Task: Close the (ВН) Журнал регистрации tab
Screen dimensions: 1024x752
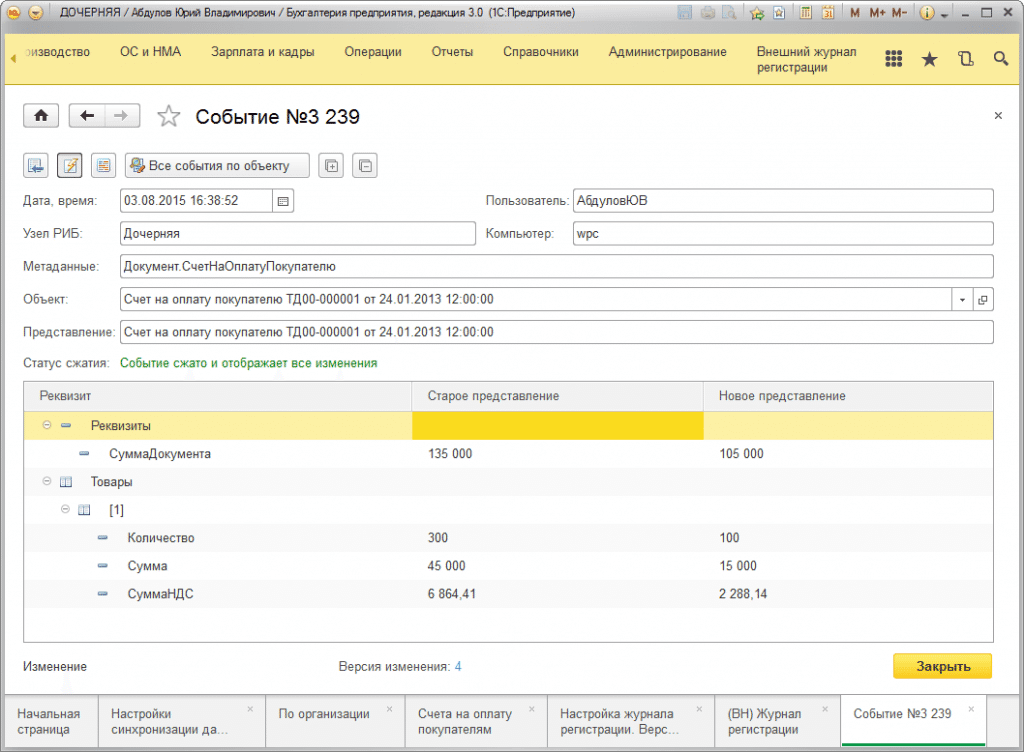Action: 825,709
